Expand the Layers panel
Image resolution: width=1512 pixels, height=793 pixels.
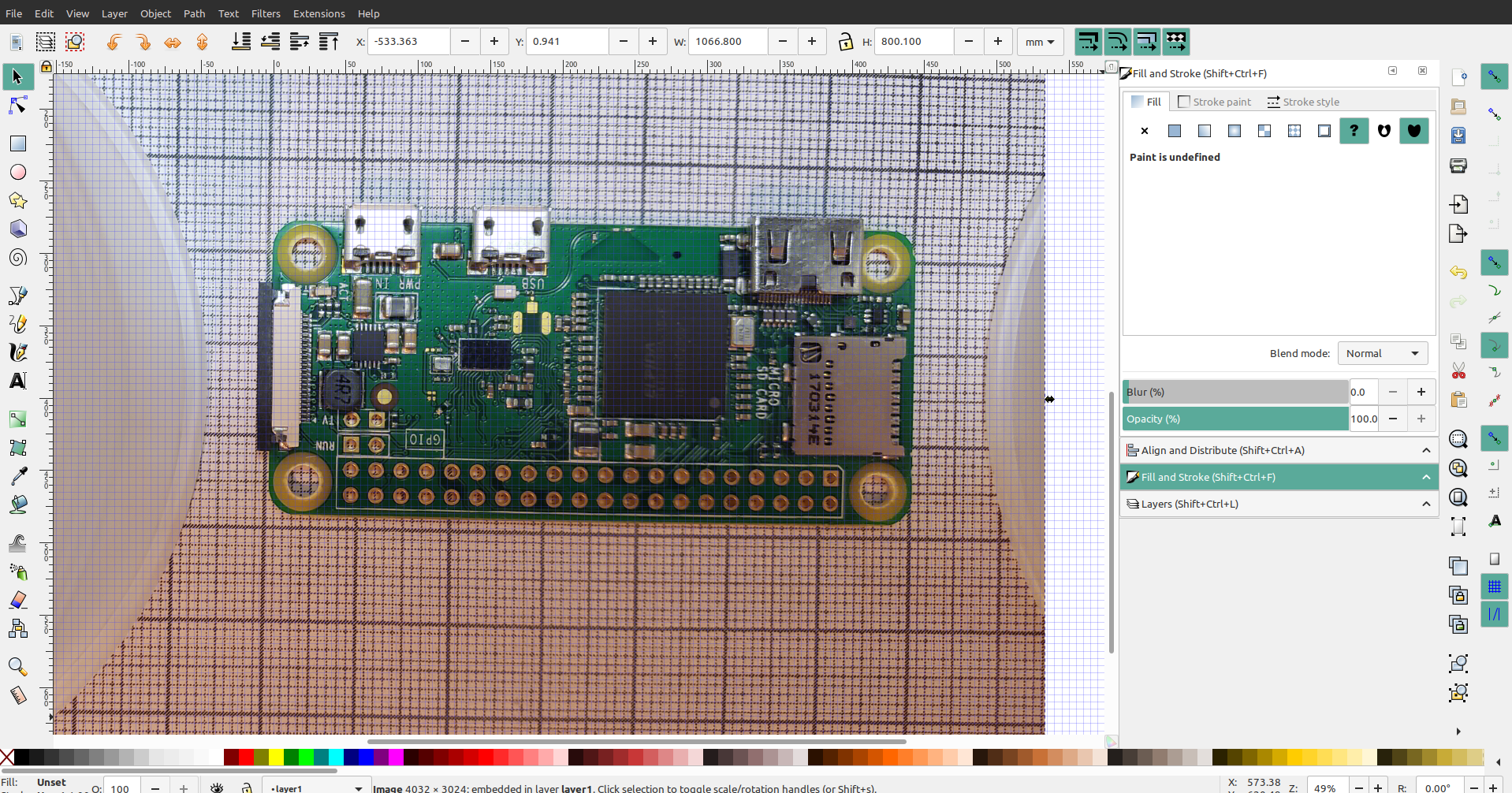(1279, 504)
